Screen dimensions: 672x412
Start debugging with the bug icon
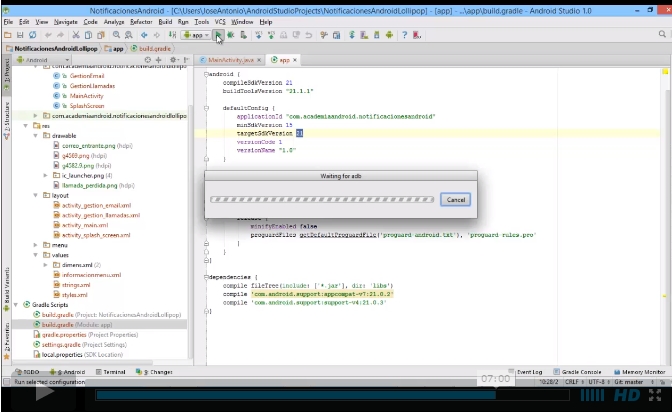[x=231, y=35]
